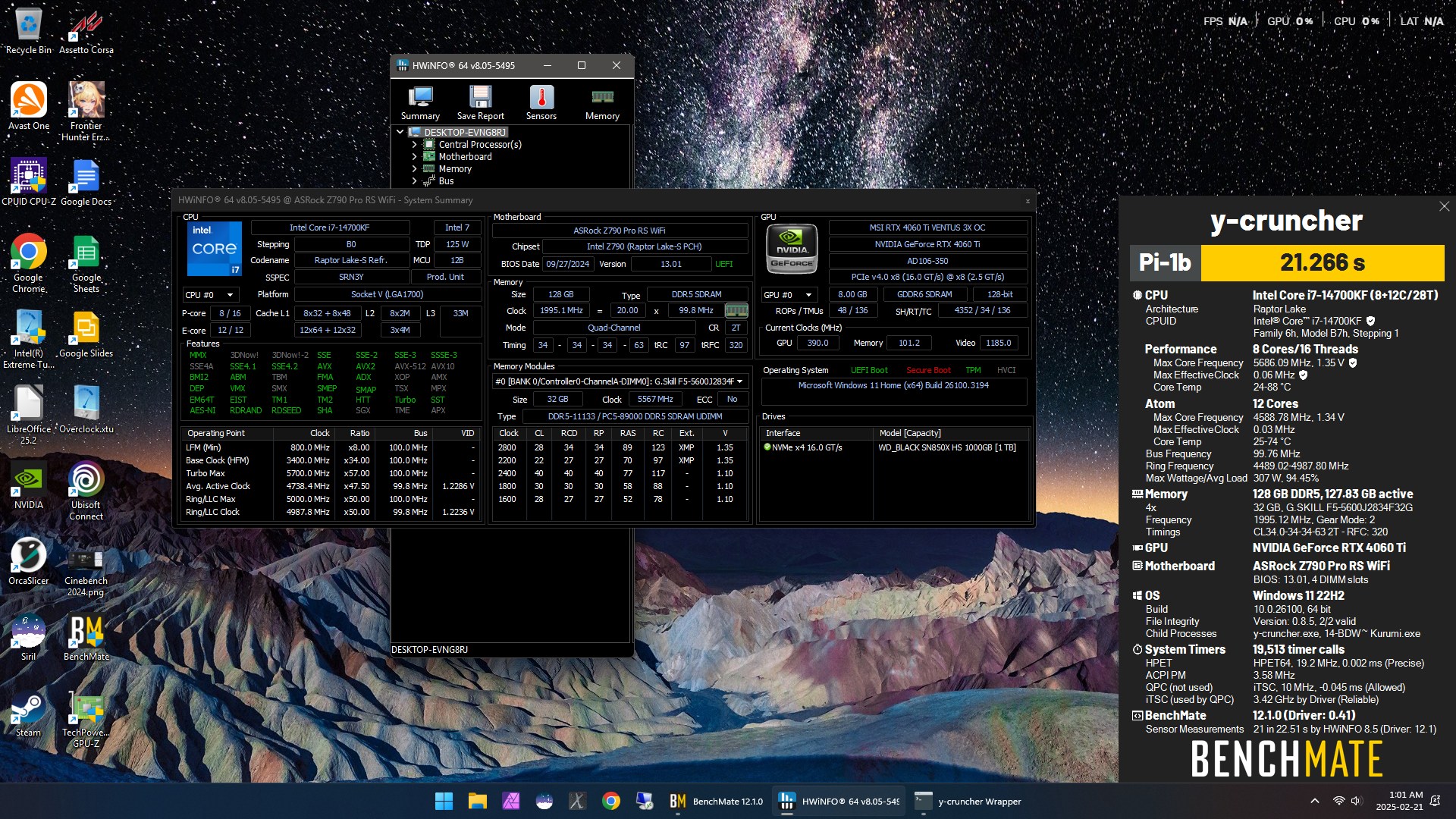The height and width of the screenshot is (819, 1456).
Task: Click the memory module chip icon beside 99.8 MHz
Action: (x=736, y=311)
